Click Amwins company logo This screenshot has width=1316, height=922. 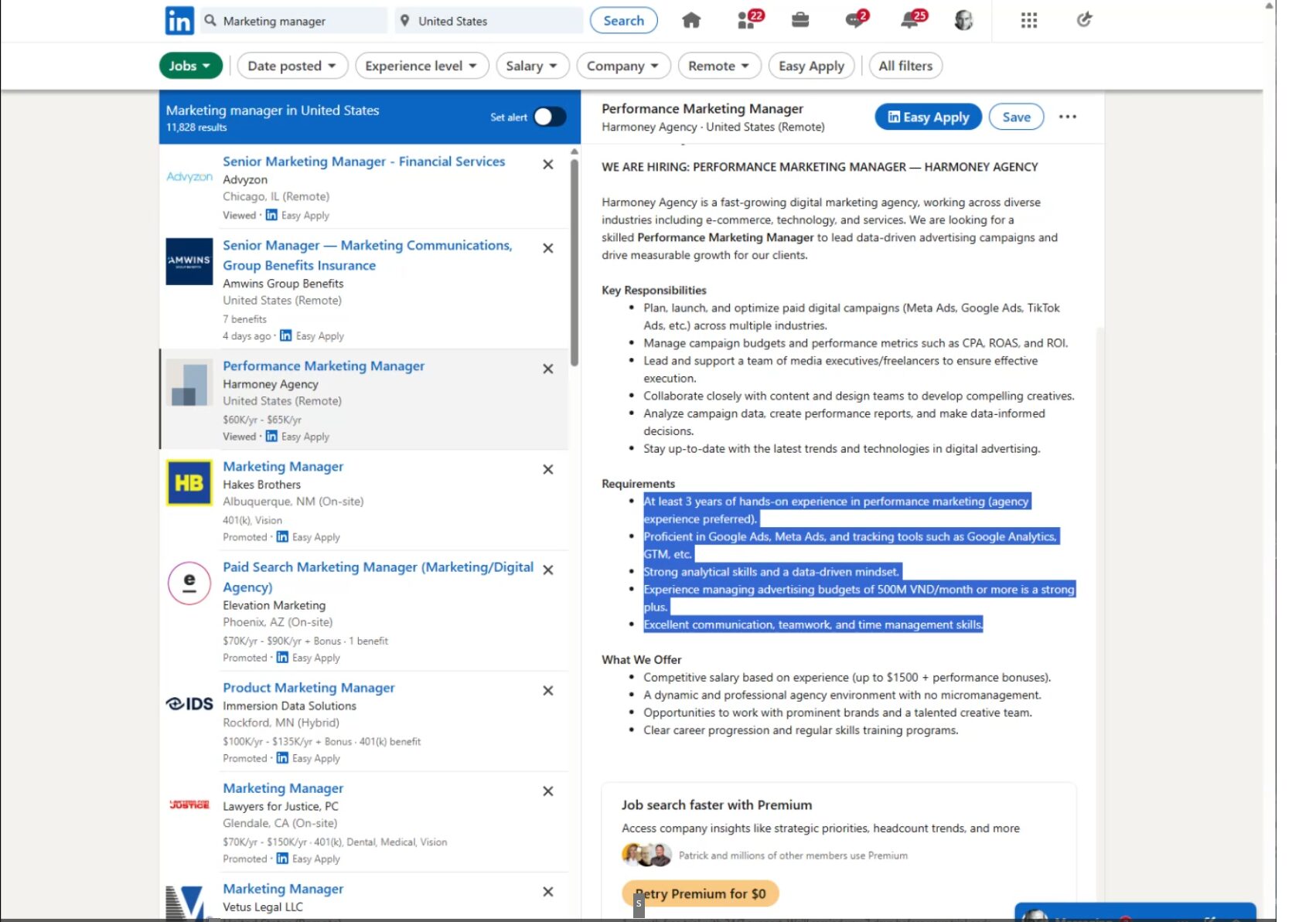[189, 261]
